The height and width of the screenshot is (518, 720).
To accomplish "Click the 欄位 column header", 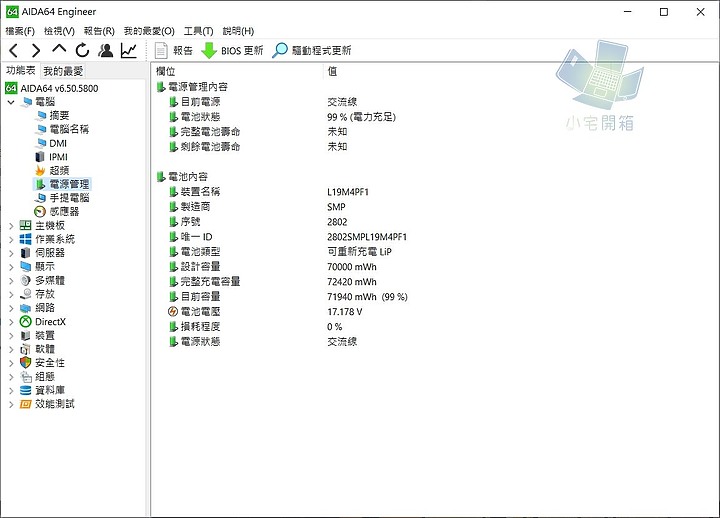I will coord(166,71).
